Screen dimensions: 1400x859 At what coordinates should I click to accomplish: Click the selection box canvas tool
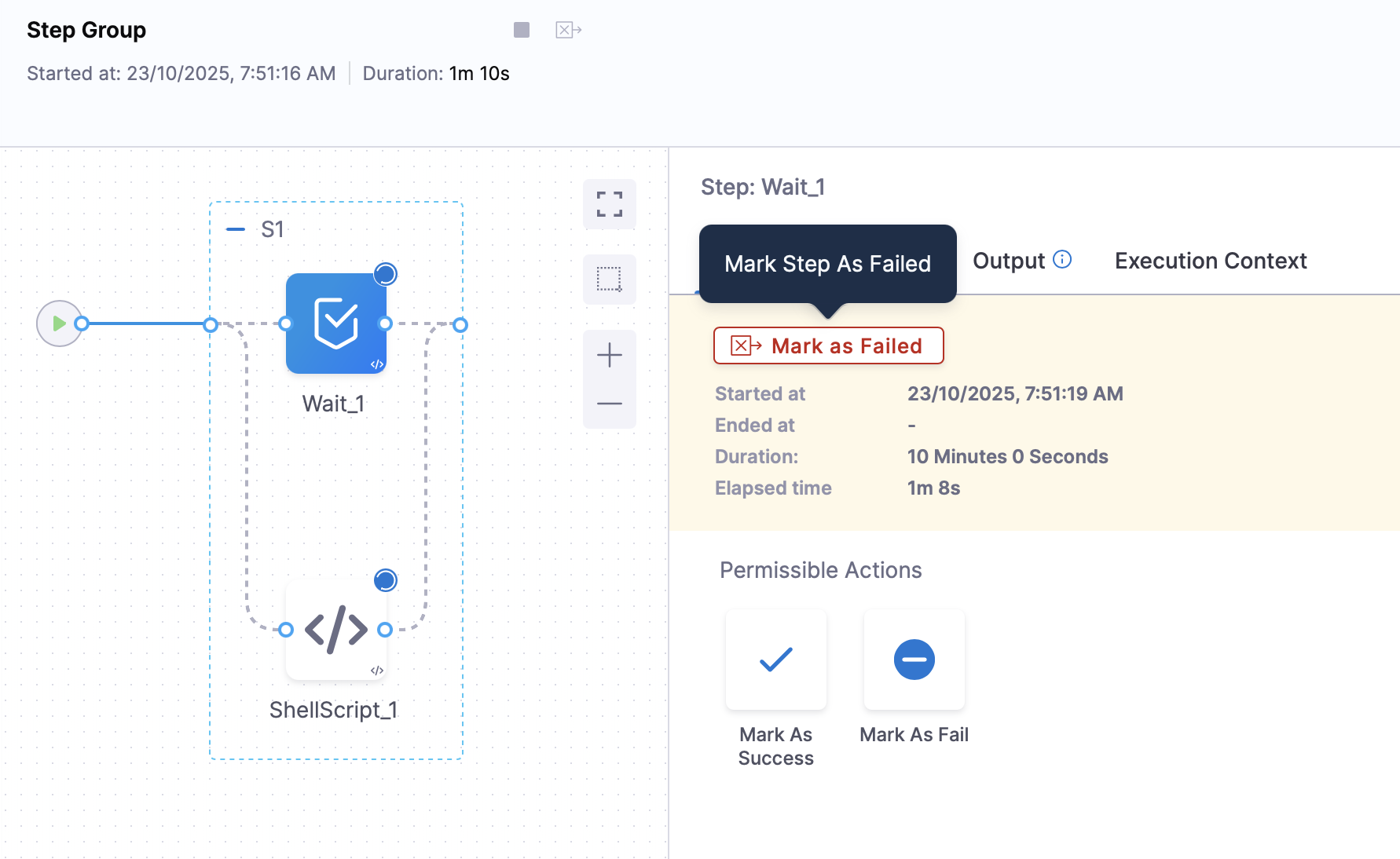coord(609,279)
